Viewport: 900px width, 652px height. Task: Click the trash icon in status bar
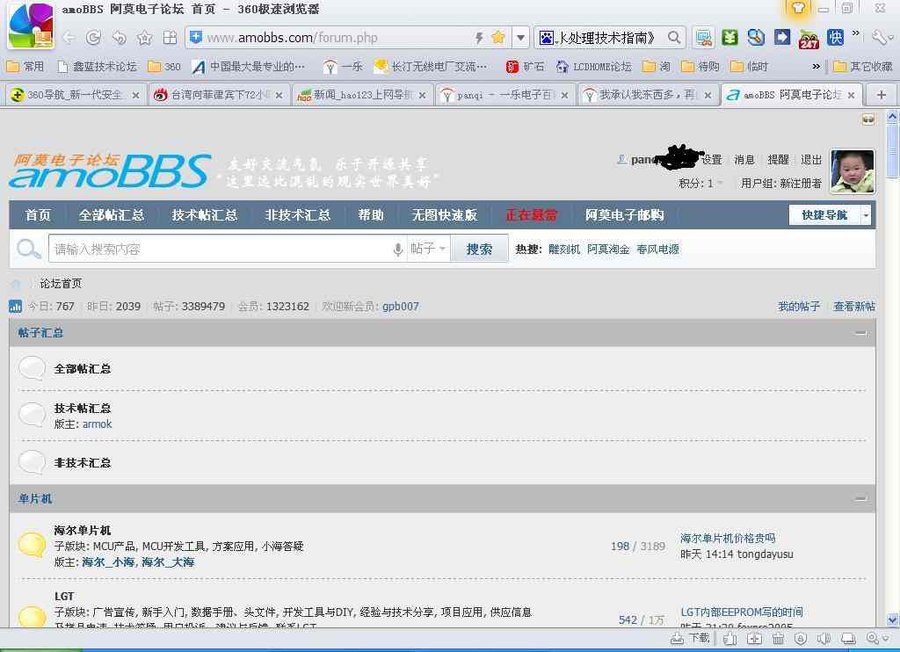pyautogui.click(x=778, y=638)
